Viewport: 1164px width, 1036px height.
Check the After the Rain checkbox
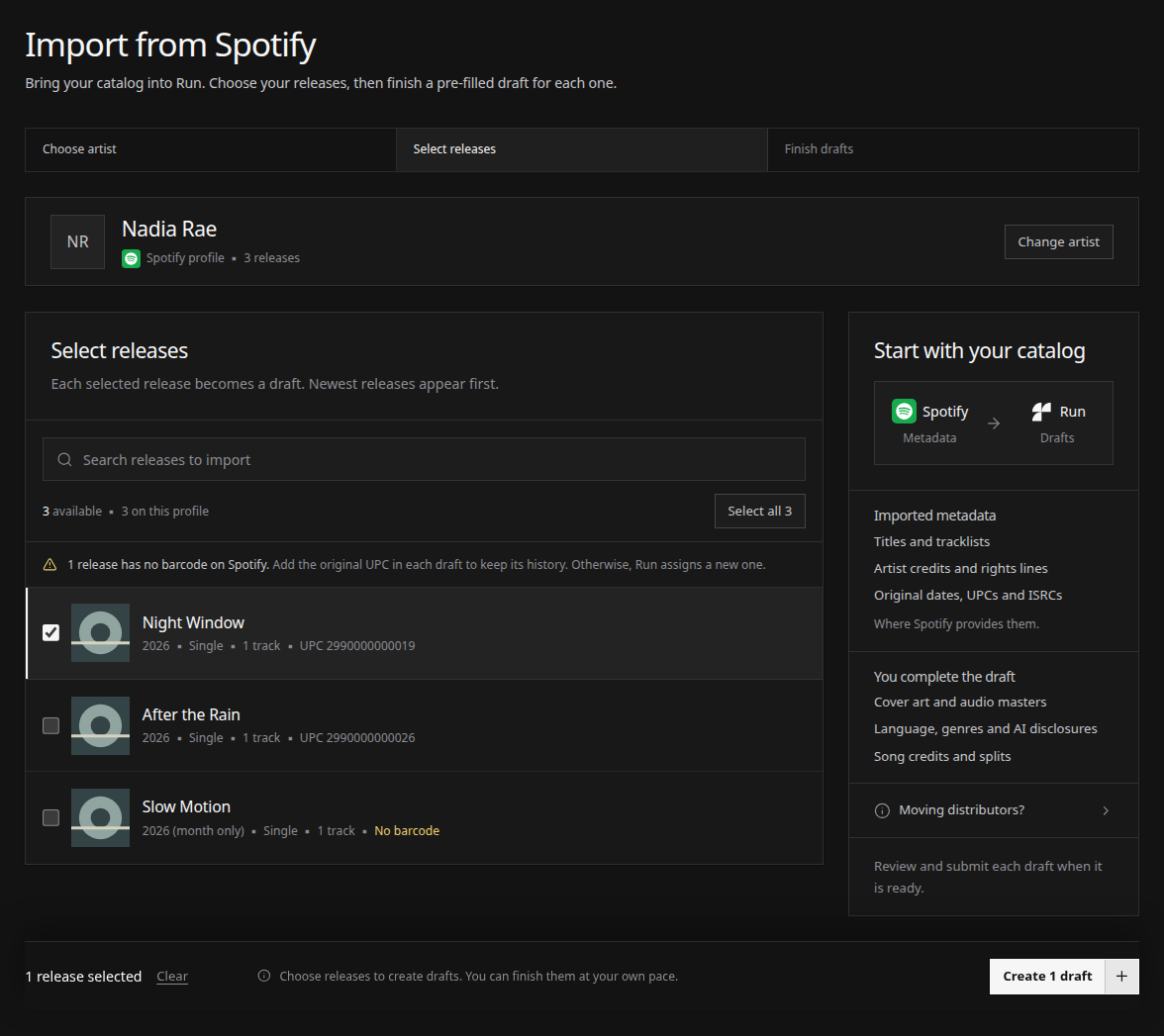50,725
